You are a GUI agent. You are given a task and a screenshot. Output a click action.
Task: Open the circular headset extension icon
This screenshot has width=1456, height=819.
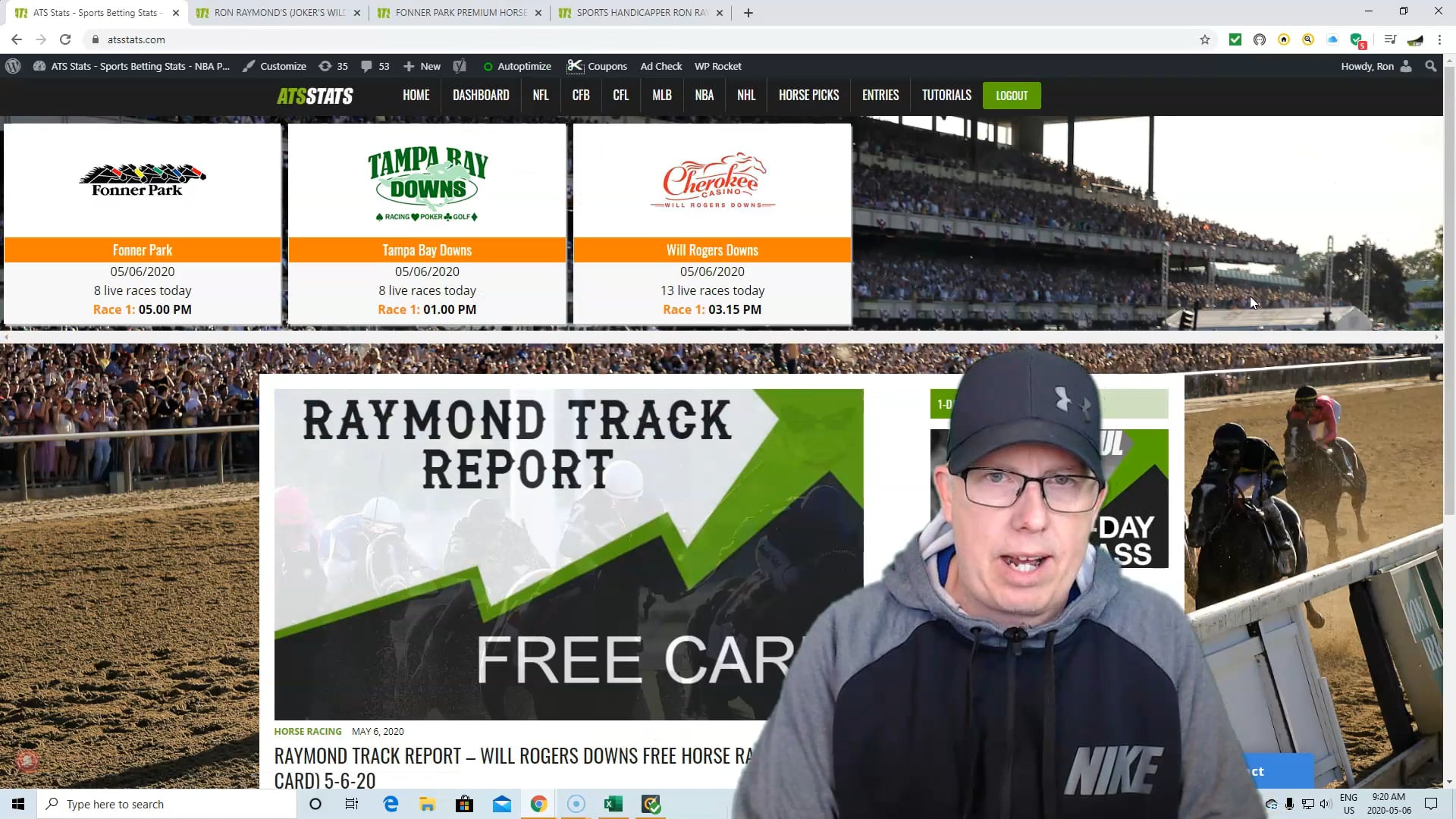pos(1260,39)
